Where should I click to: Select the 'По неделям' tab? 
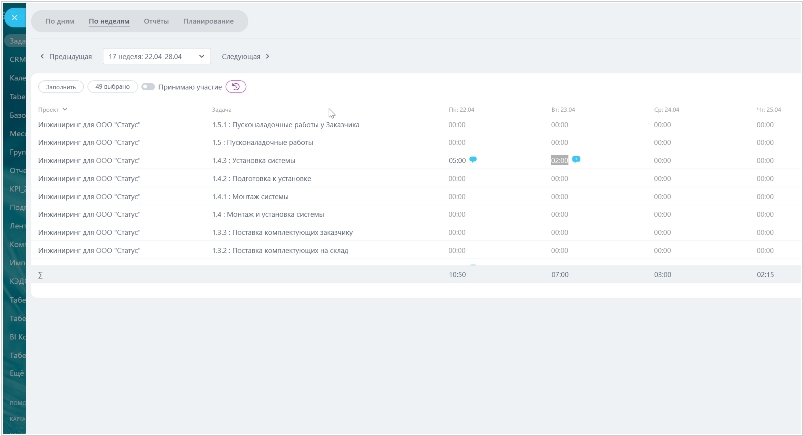click(109, 21)
